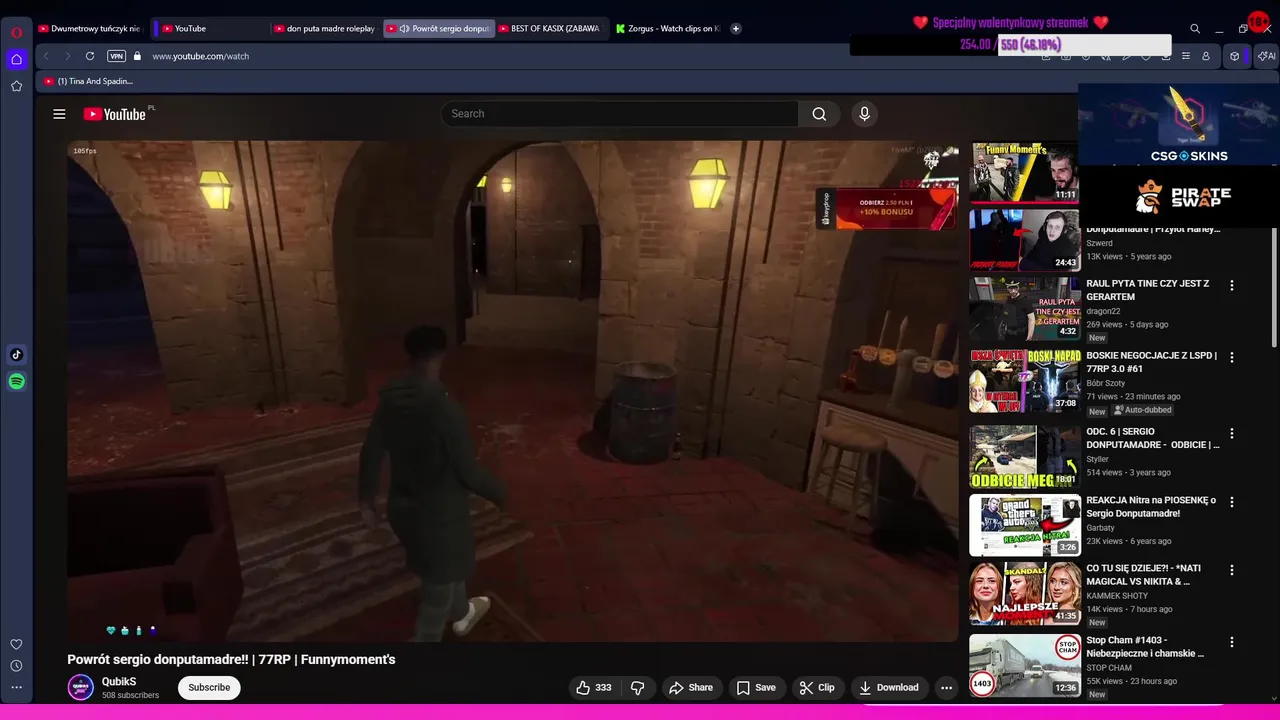Open options for 'BOSKIE NEGOCJACJE' video
Screen dimensions: 1280x720
point(1232,358)
